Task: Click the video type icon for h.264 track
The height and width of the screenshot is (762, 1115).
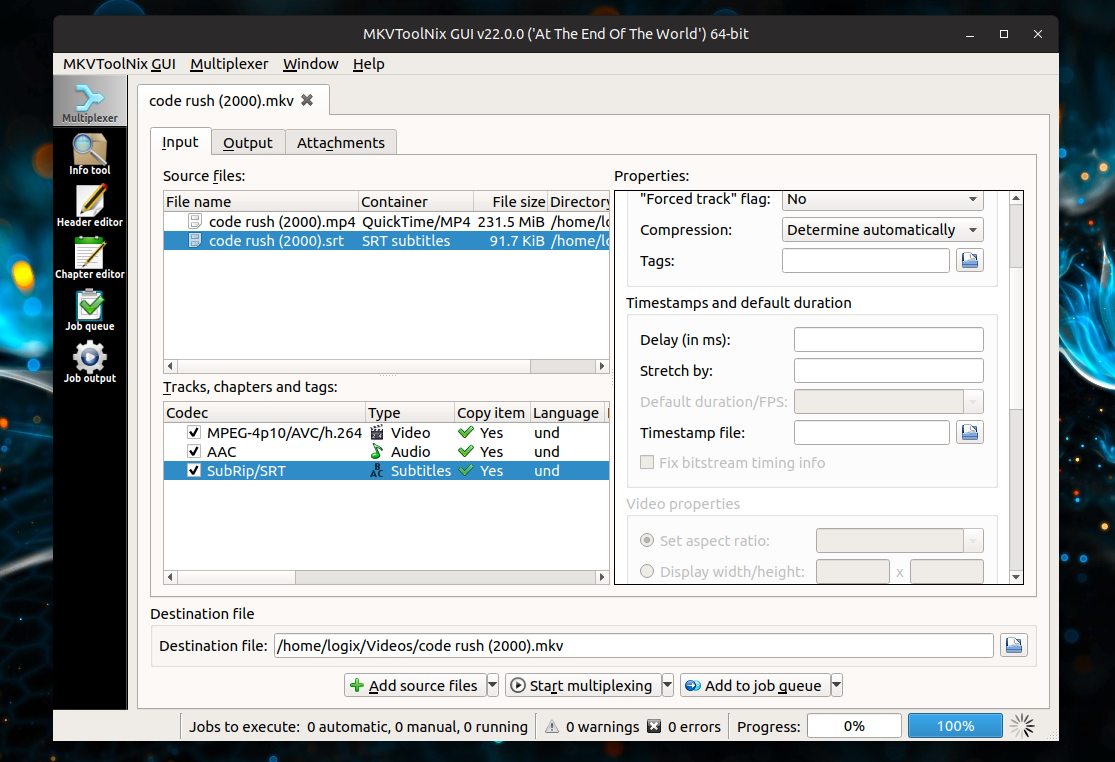Action: pyautogui.click(x=377, y=432)
